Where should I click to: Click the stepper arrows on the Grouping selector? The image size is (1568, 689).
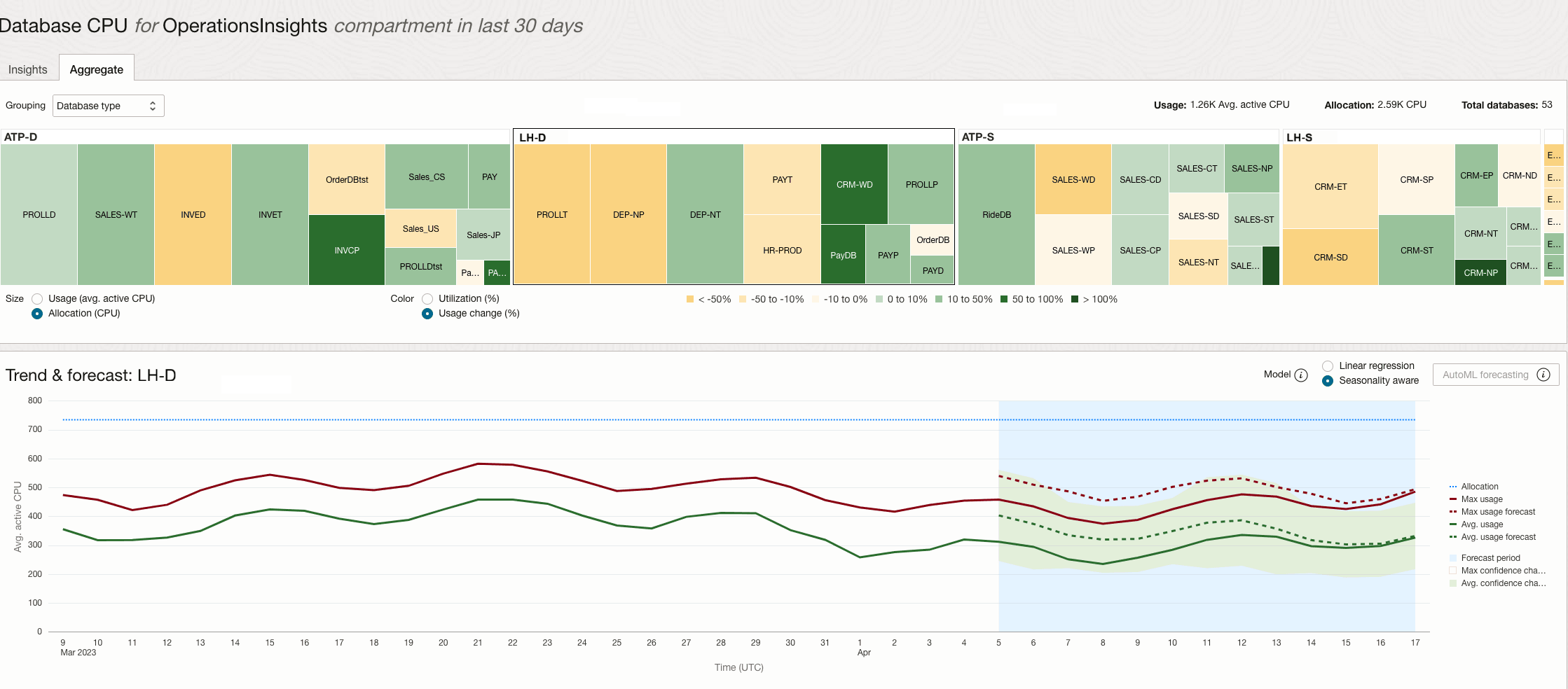[x=153, y=105]
